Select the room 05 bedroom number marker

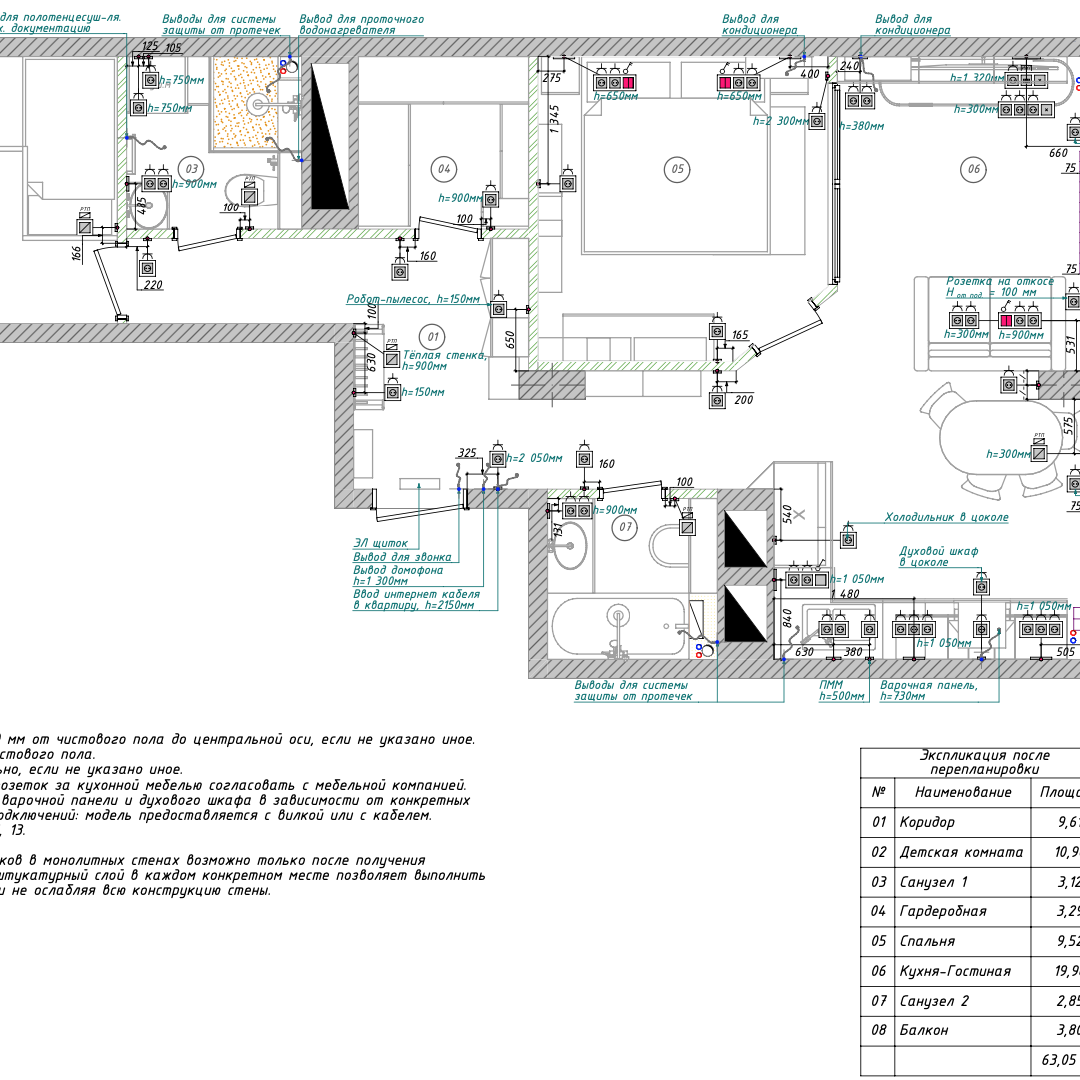pos(678,169)
